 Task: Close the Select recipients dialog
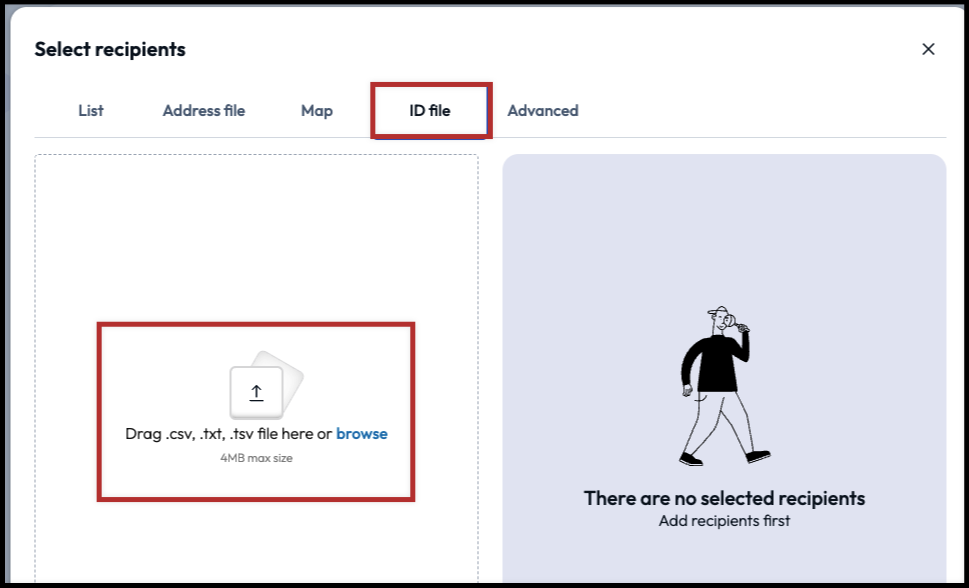click(928, 49)
